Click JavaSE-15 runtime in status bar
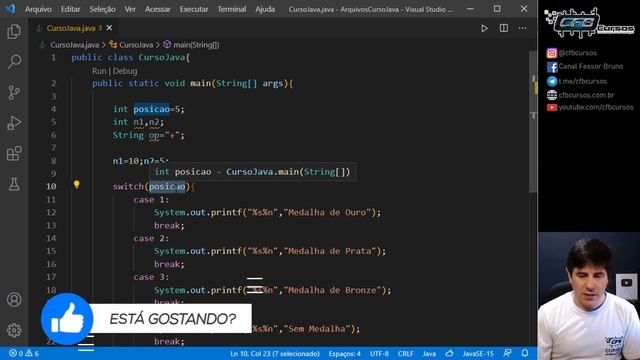640x360 pixels. (x=478, y=353)
